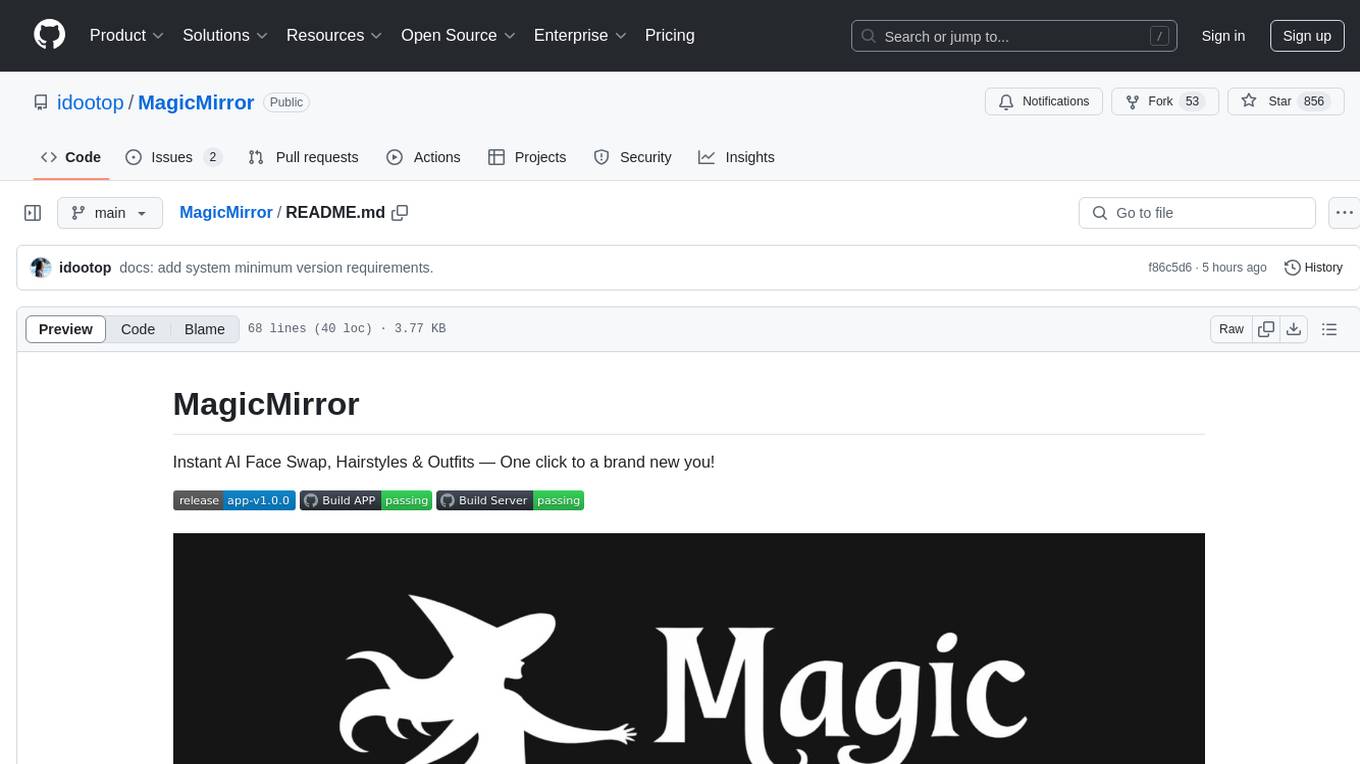Switch to the Issues tab

click(173, 157)
